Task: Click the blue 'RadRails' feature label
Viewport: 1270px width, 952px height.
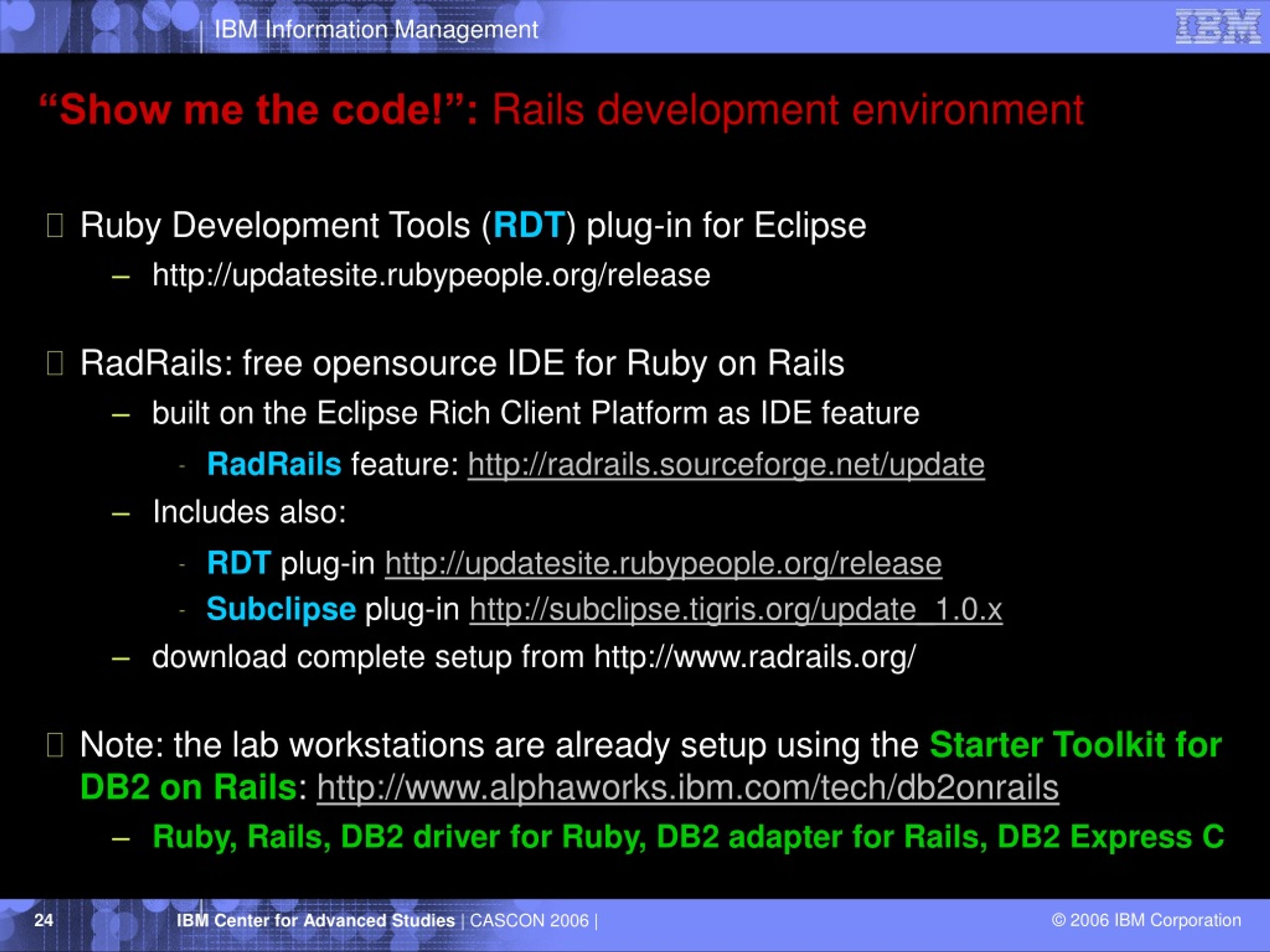Action: tap(274, 464)
